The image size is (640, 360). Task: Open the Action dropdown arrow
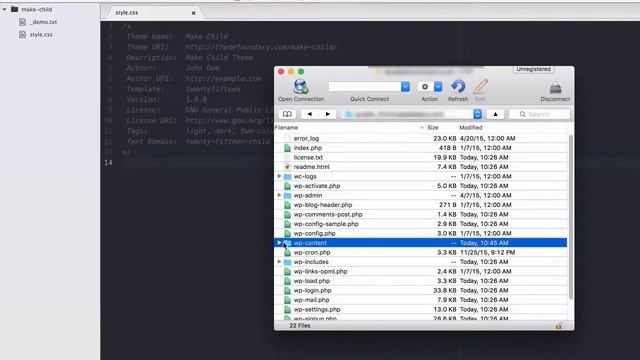pos(438,87)
